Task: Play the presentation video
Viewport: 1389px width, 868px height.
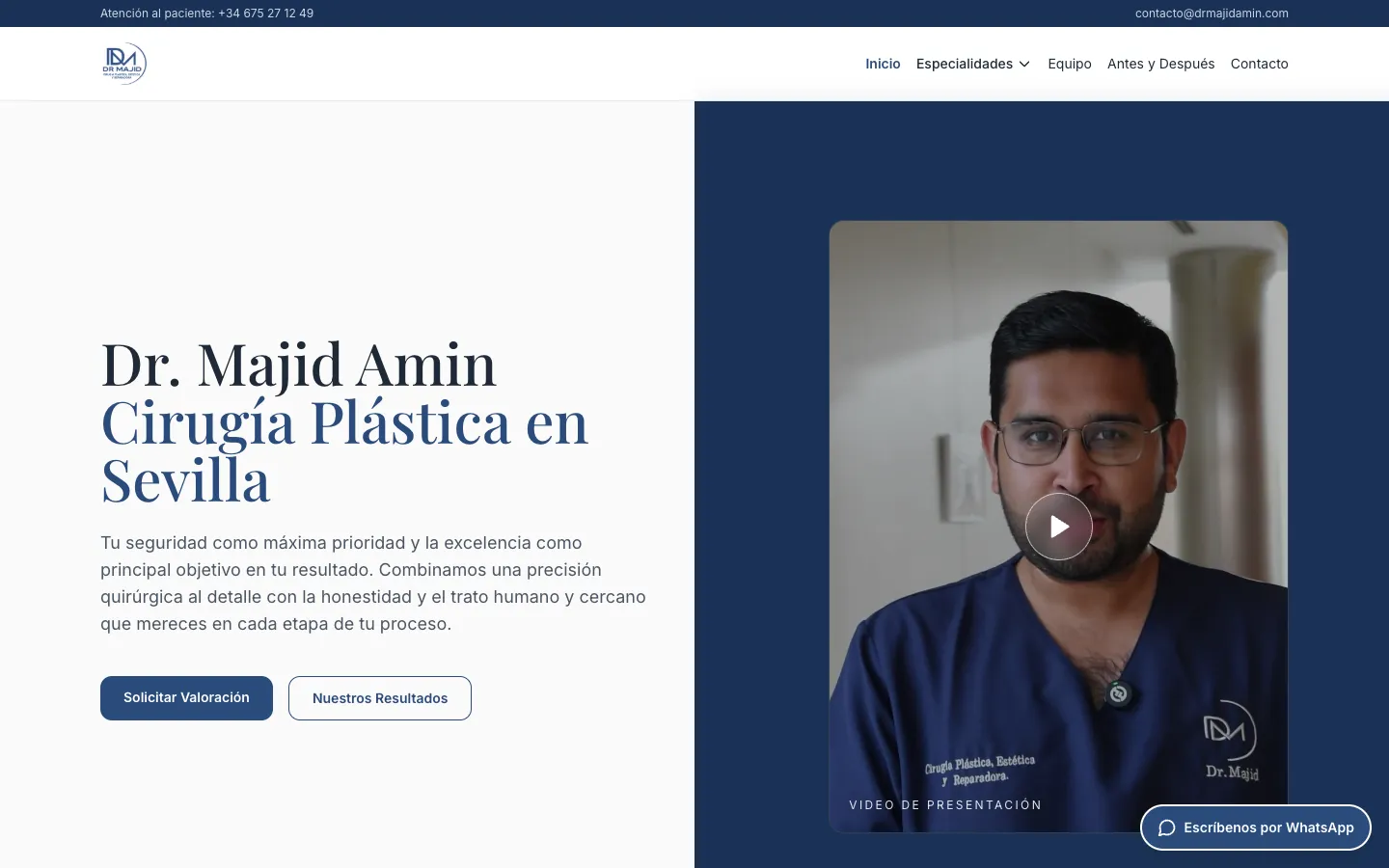Action: click(x=1058, y=527)
